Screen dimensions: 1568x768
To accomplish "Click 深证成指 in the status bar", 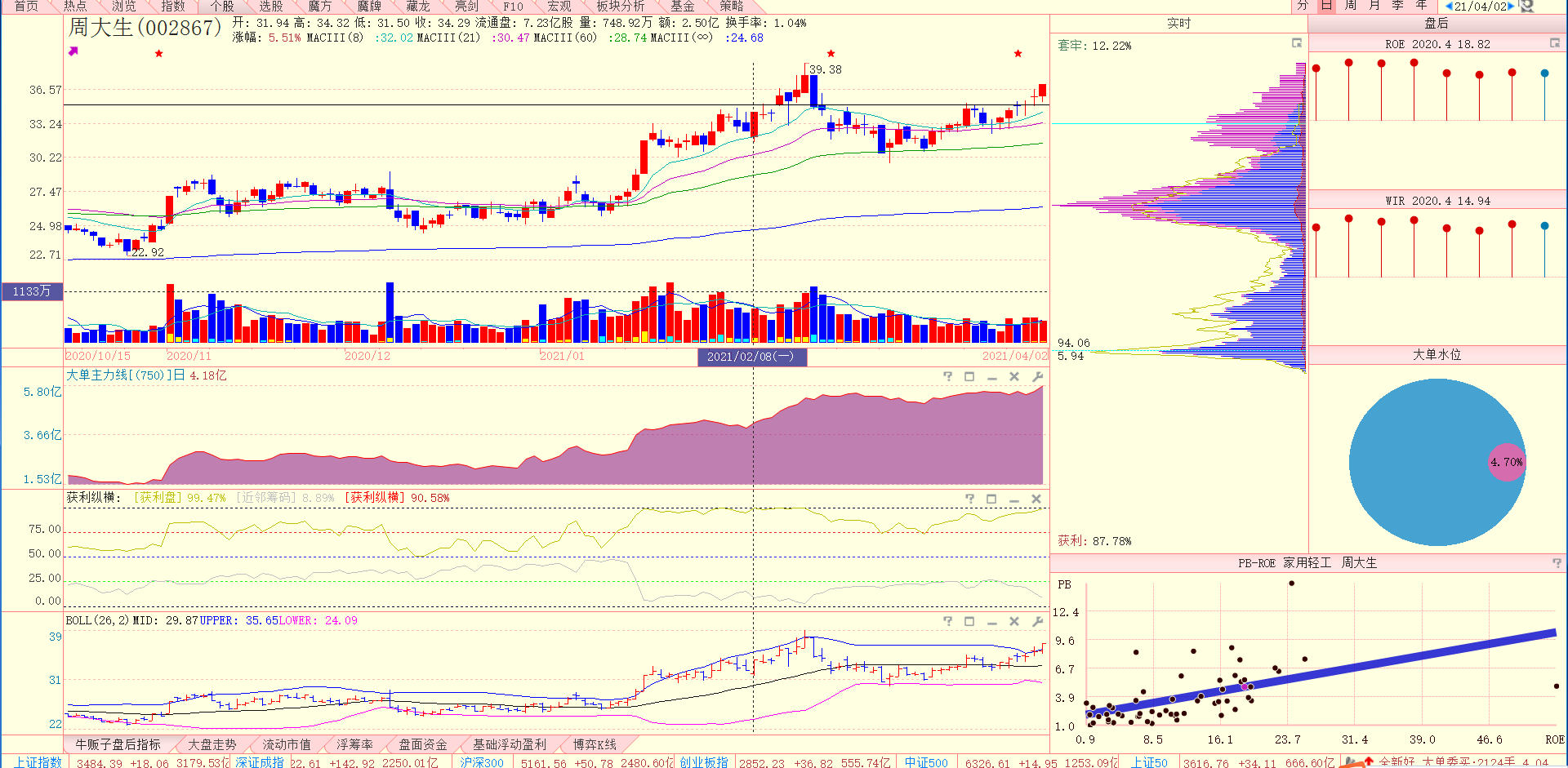I will (x=260, y=762).
